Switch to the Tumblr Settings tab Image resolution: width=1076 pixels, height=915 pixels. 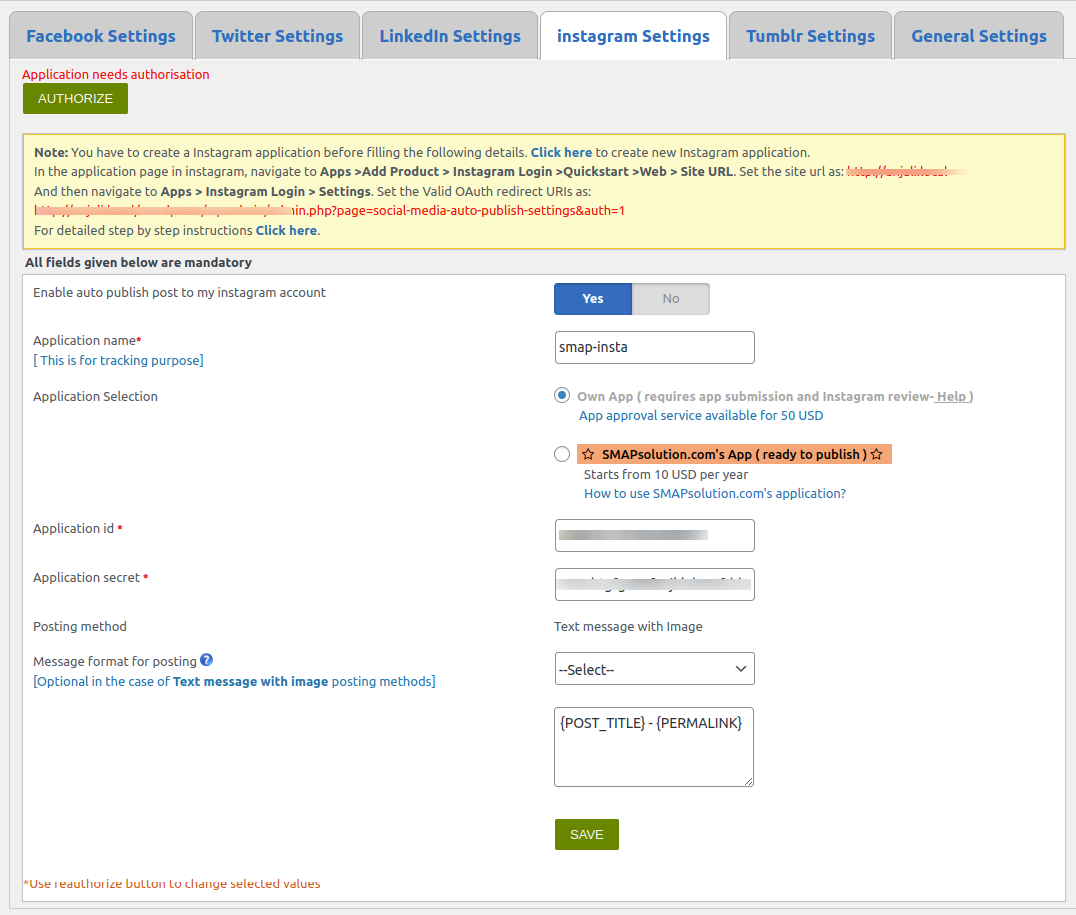point(810,35)
